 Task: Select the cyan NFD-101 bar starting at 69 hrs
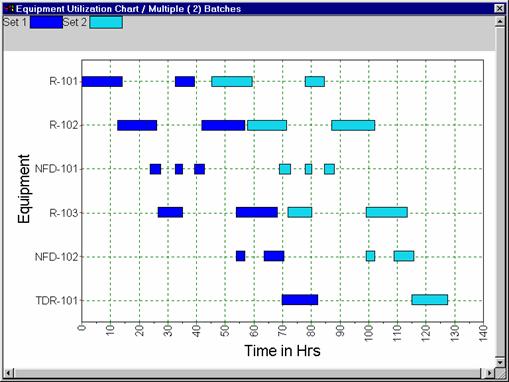[x=285, y=169]
